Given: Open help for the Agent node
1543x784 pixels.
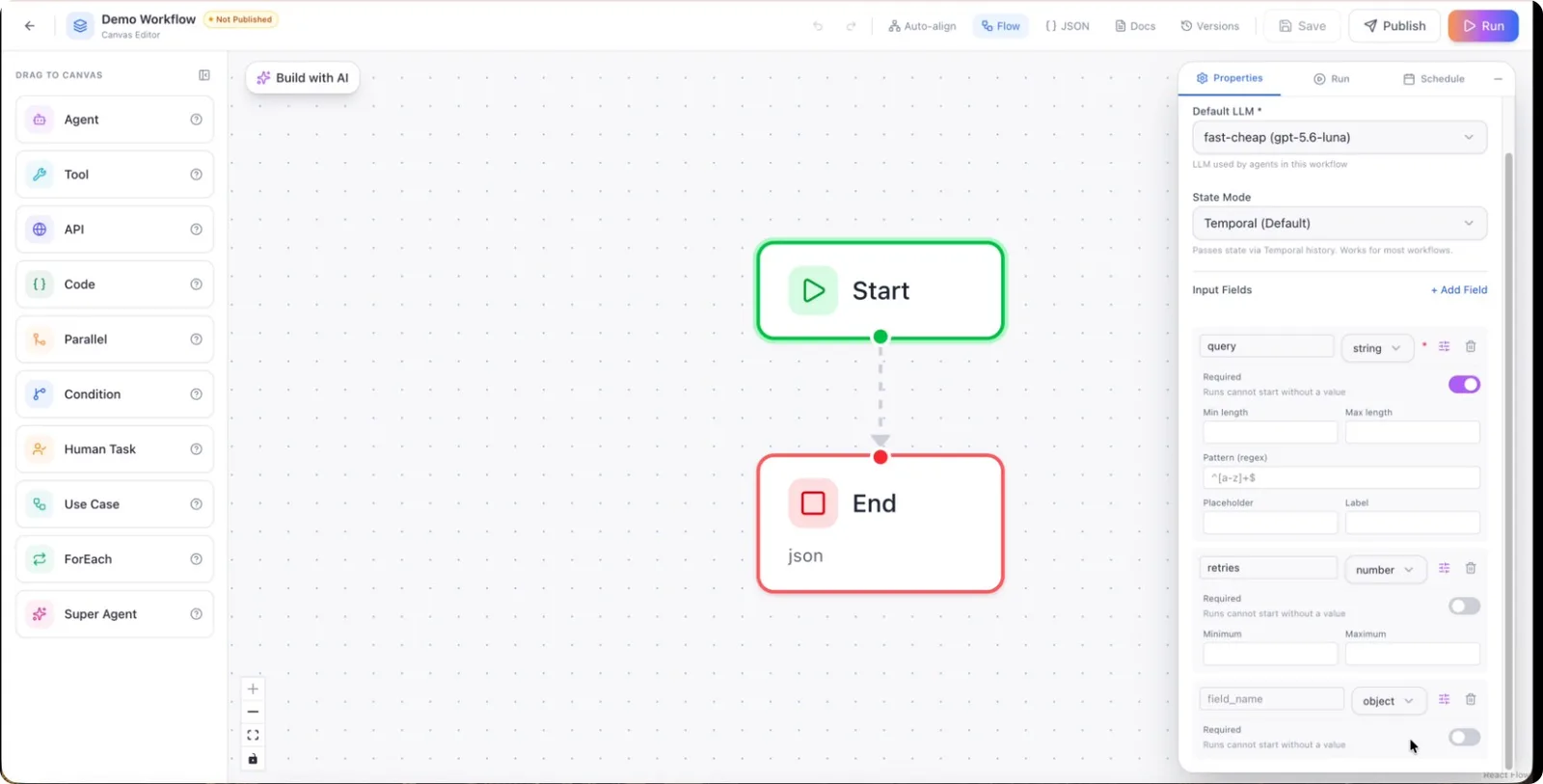Looking at the screenshot, I should pos(197,120).
